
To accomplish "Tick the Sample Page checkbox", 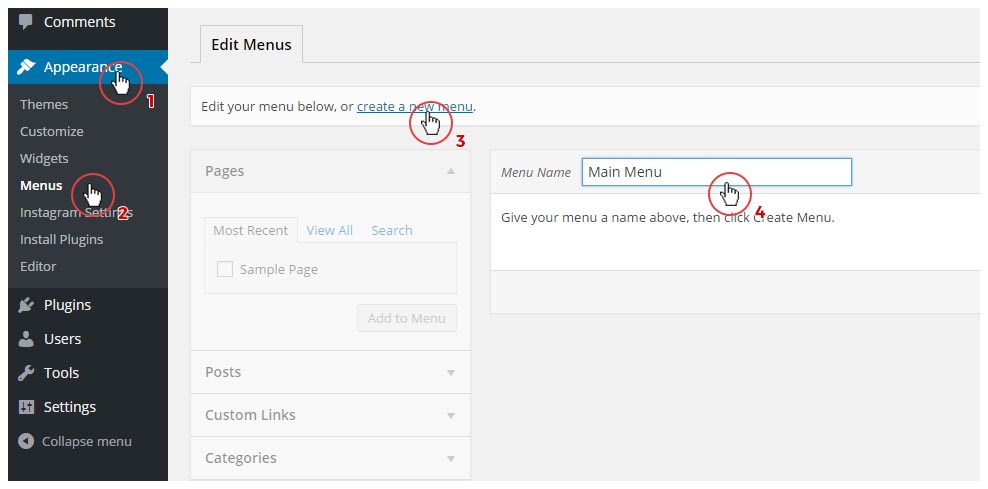I will pos(225,269).
